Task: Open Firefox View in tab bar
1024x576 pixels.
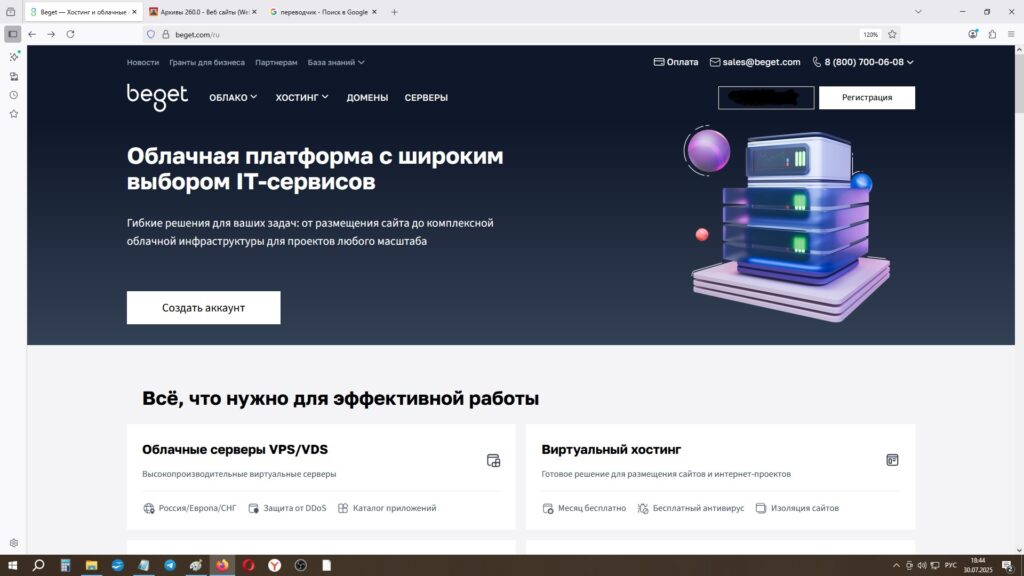Action: [10, 12]
